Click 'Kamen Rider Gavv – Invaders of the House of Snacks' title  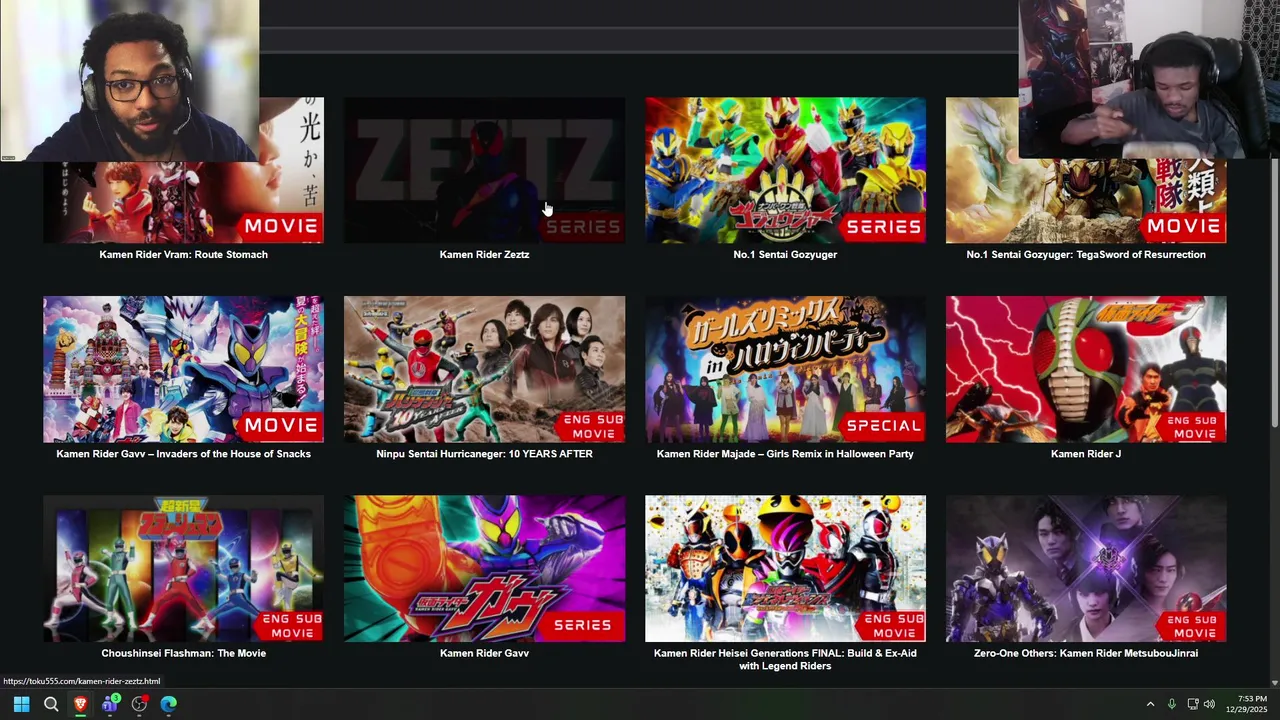coord(183,453)
